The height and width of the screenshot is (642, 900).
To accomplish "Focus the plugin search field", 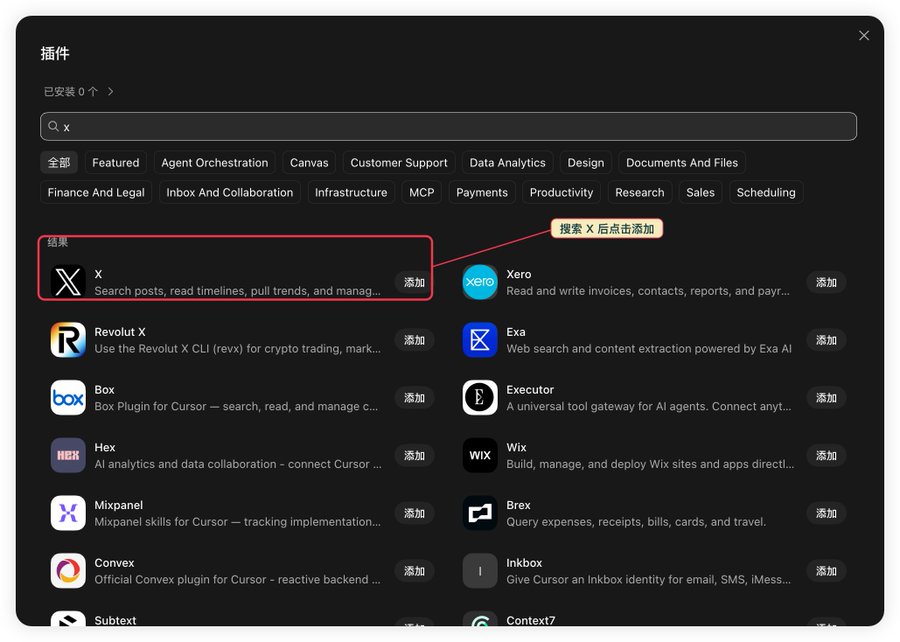I will coord(448,126).
